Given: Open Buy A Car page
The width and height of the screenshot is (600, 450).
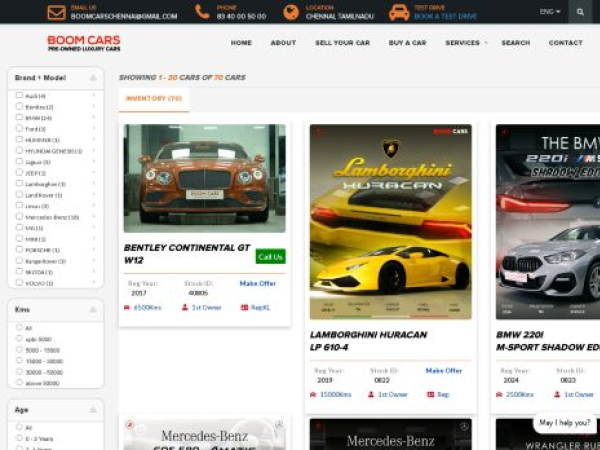Looking at the screenshot, I should [x=408, y=43].
